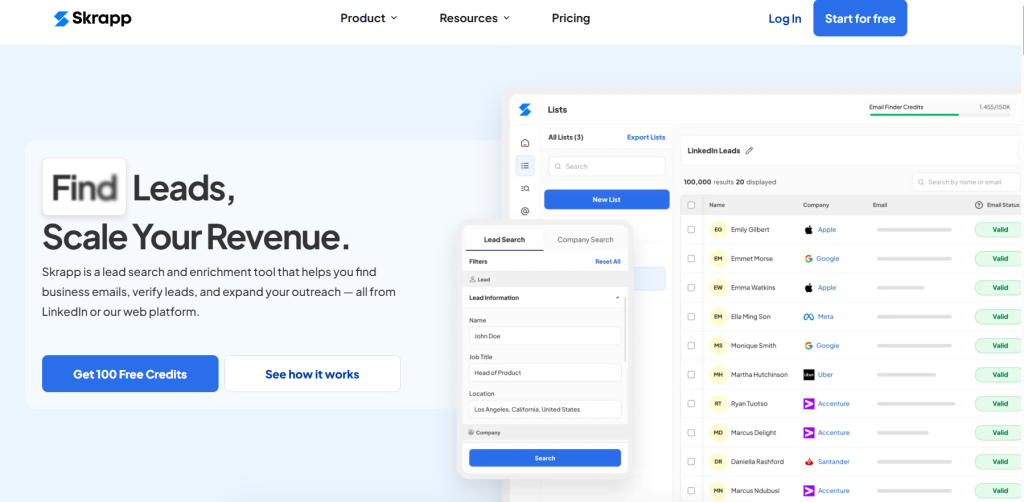The height and width of the screenshot is (502, 1024).
Task: Collapse the Lead Information section
Action: point(617,298)
